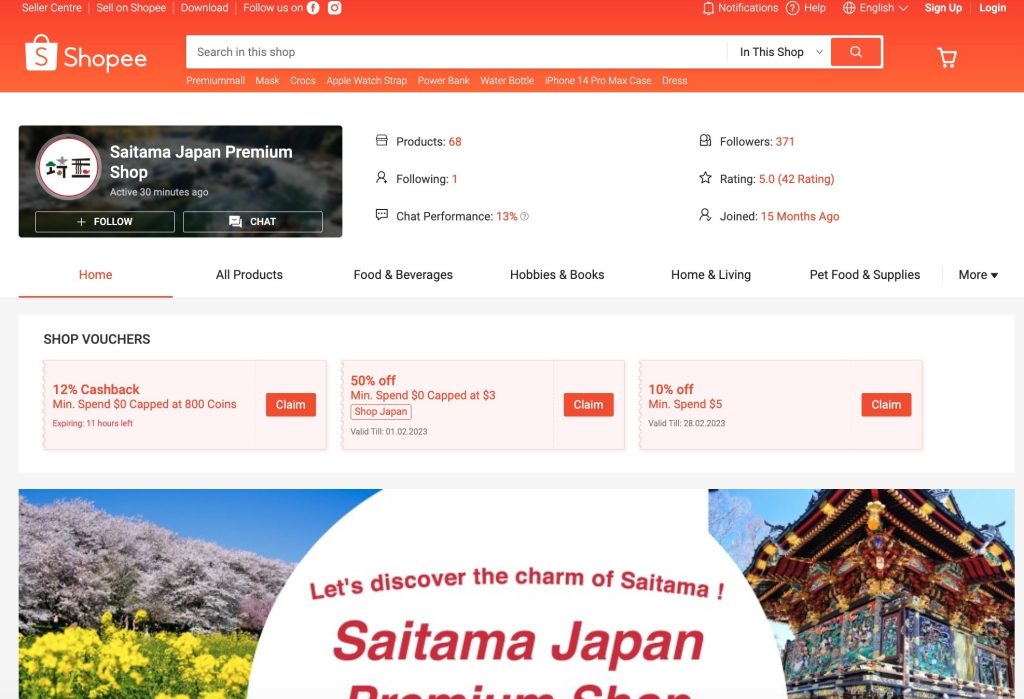Click the Notifications link text
Screen dimensions: 1024x699
748,8
